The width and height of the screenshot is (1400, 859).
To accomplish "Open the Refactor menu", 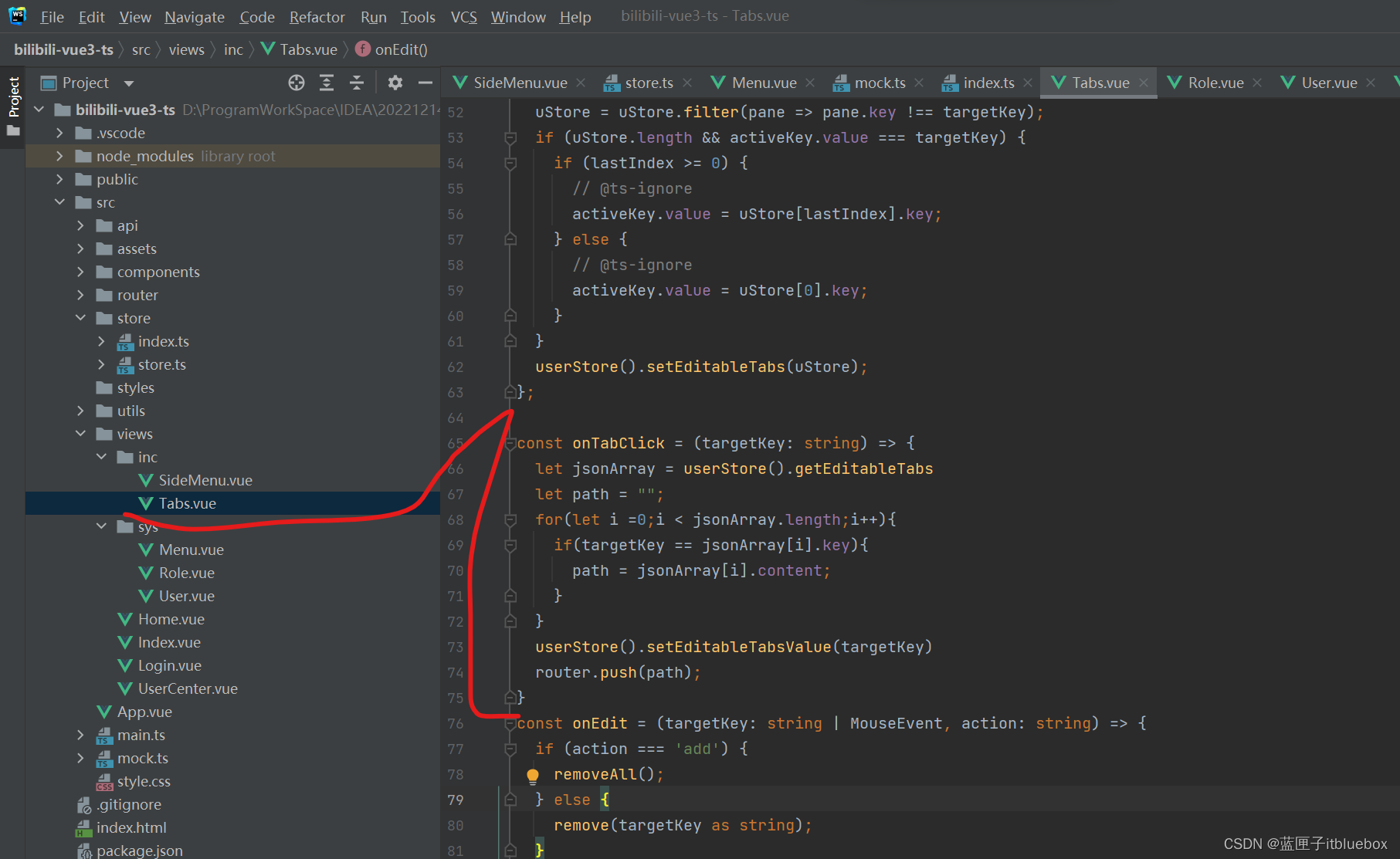I will coord(317,17).
